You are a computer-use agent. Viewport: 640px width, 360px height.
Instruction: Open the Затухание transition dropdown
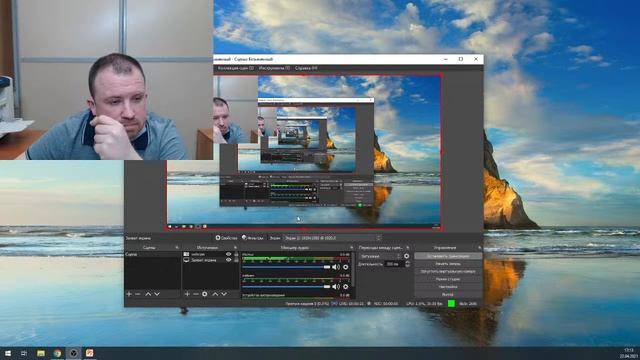tap(380, 256)
